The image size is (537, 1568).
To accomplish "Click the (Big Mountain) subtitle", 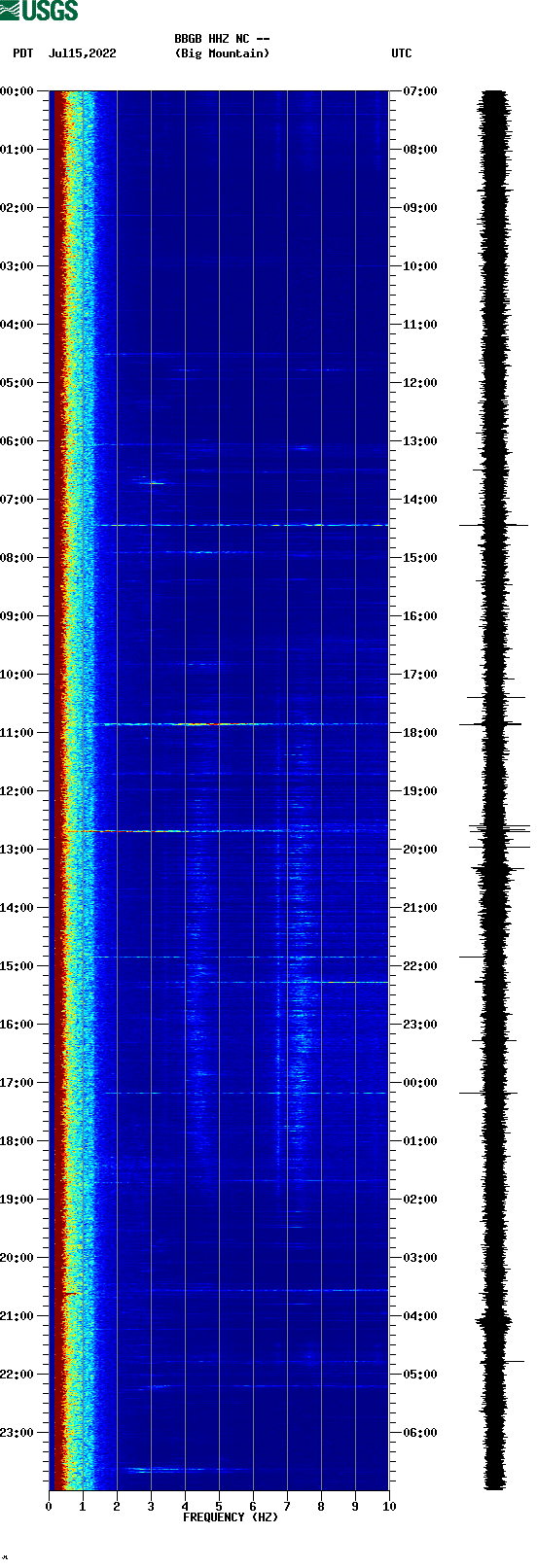I will 222,53.
